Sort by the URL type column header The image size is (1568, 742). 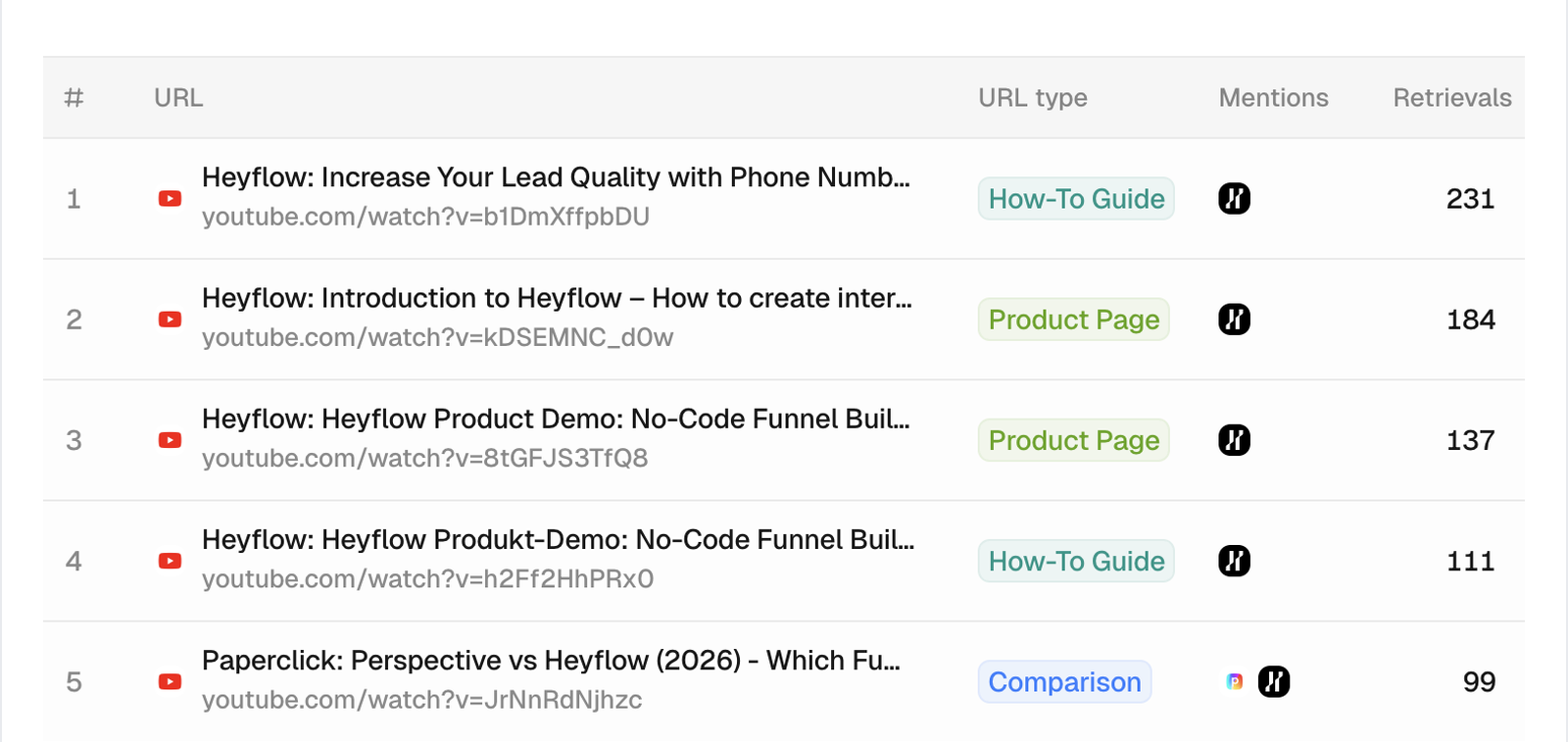click(1033, 98)
